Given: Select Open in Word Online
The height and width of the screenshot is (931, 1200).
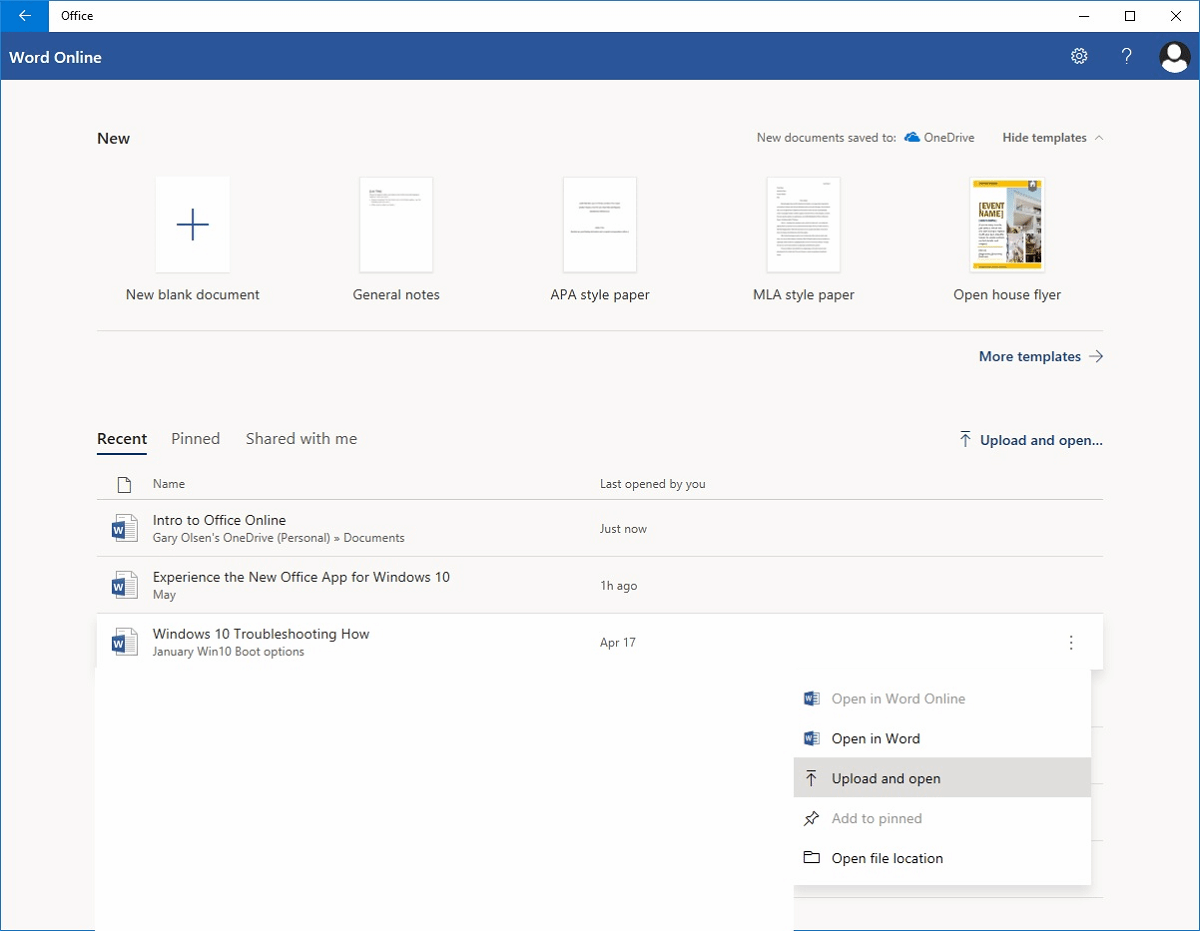Looking at the screenshot, I should click(x=897, y=698).
